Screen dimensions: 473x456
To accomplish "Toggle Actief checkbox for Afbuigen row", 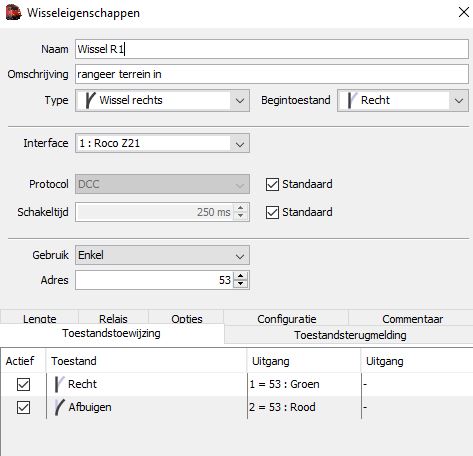I will tap(23, 407).
